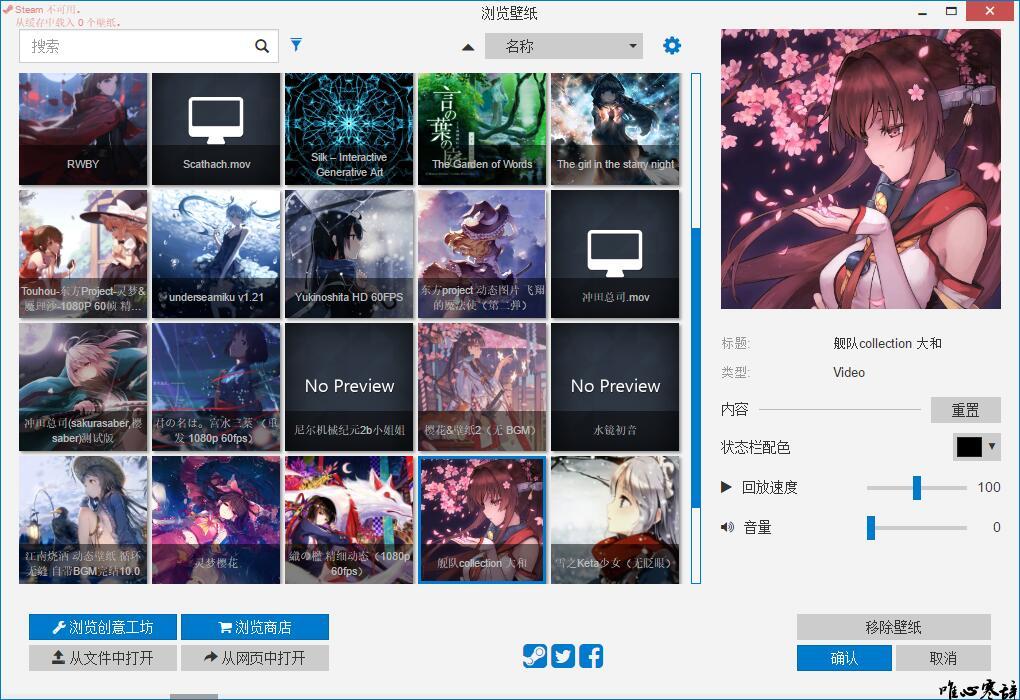Select the RWBY wallpaper thumbnail
The height and width of the screenshot is (700, 1020).
click(x=83, y=129)
